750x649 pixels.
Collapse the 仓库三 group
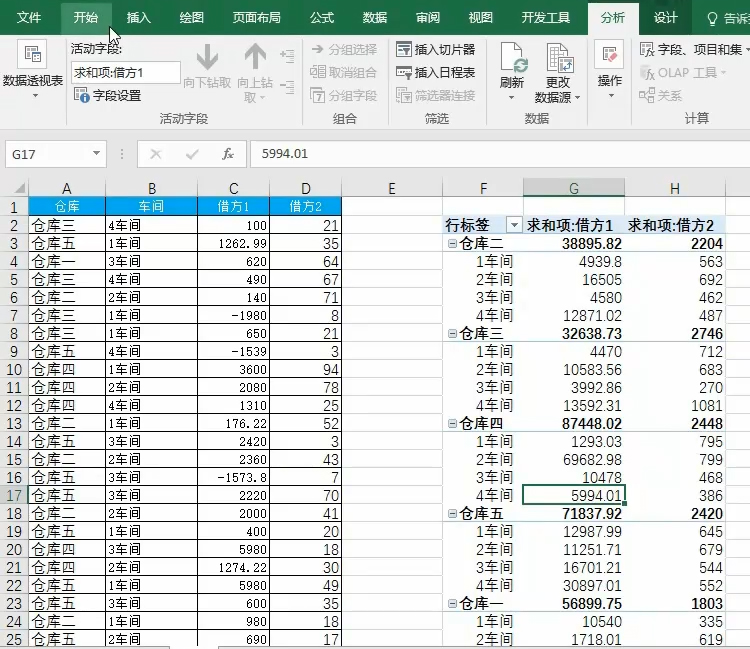click(452, 333)
